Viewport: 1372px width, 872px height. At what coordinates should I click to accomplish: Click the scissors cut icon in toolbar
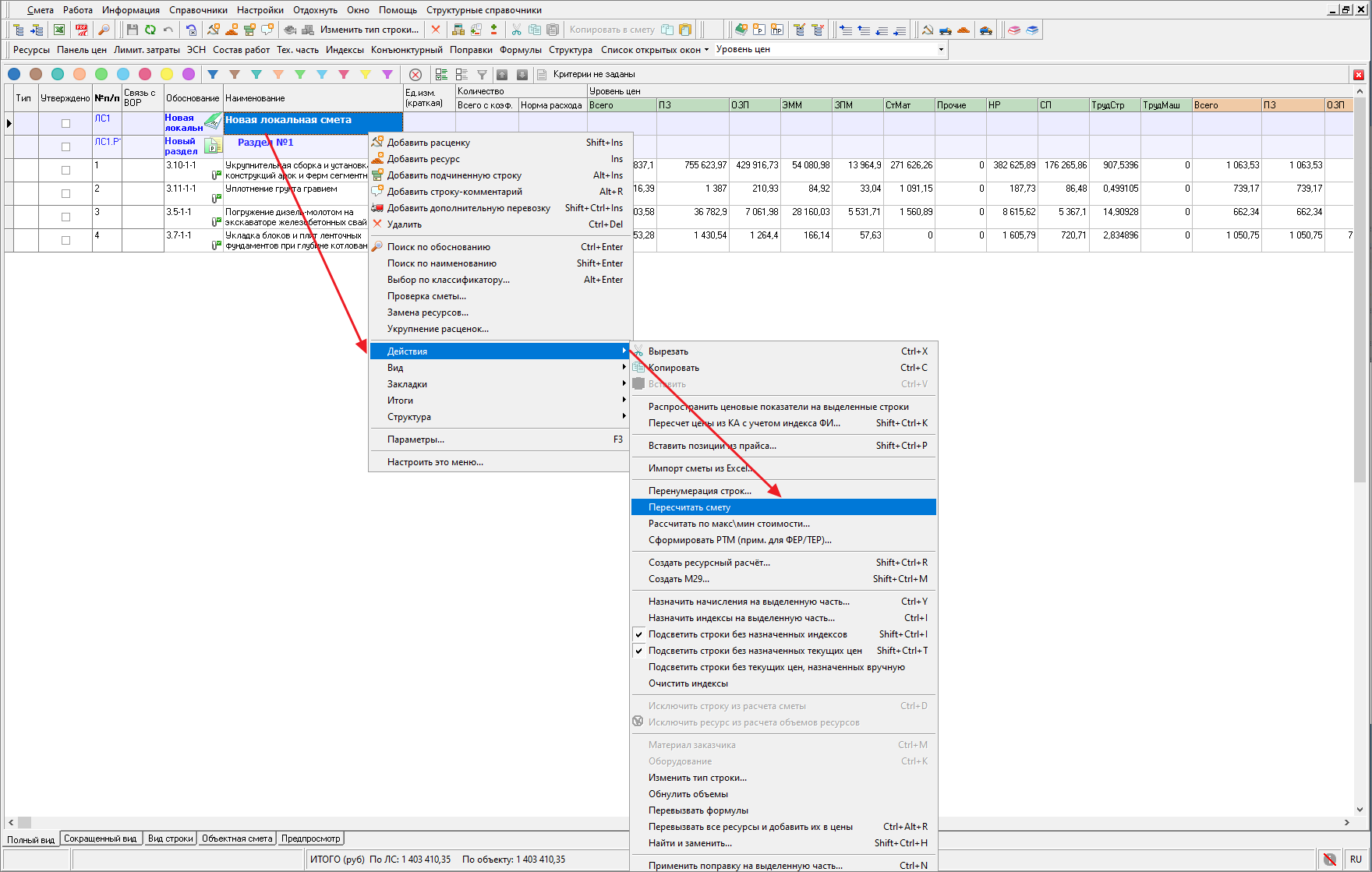coord(516,30)
